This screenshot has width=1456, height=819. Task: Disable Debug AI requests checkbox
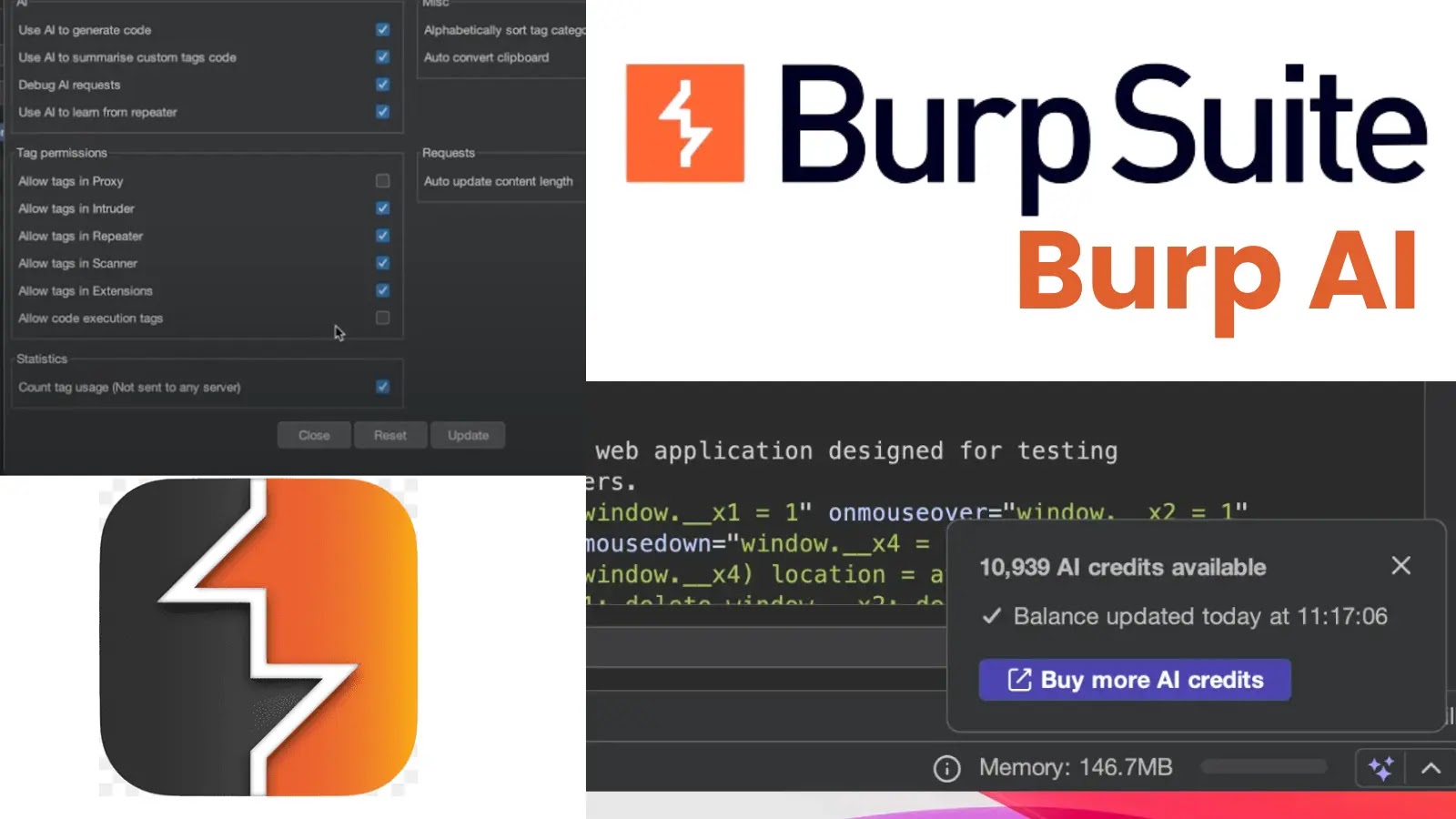(383, 85)
